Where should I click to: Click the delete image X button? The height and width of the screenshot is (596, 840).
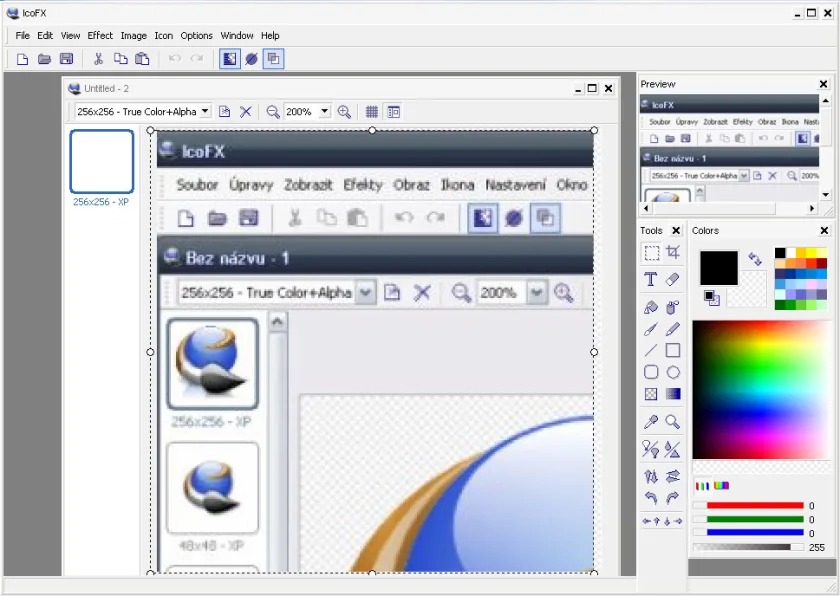[245, 112]
